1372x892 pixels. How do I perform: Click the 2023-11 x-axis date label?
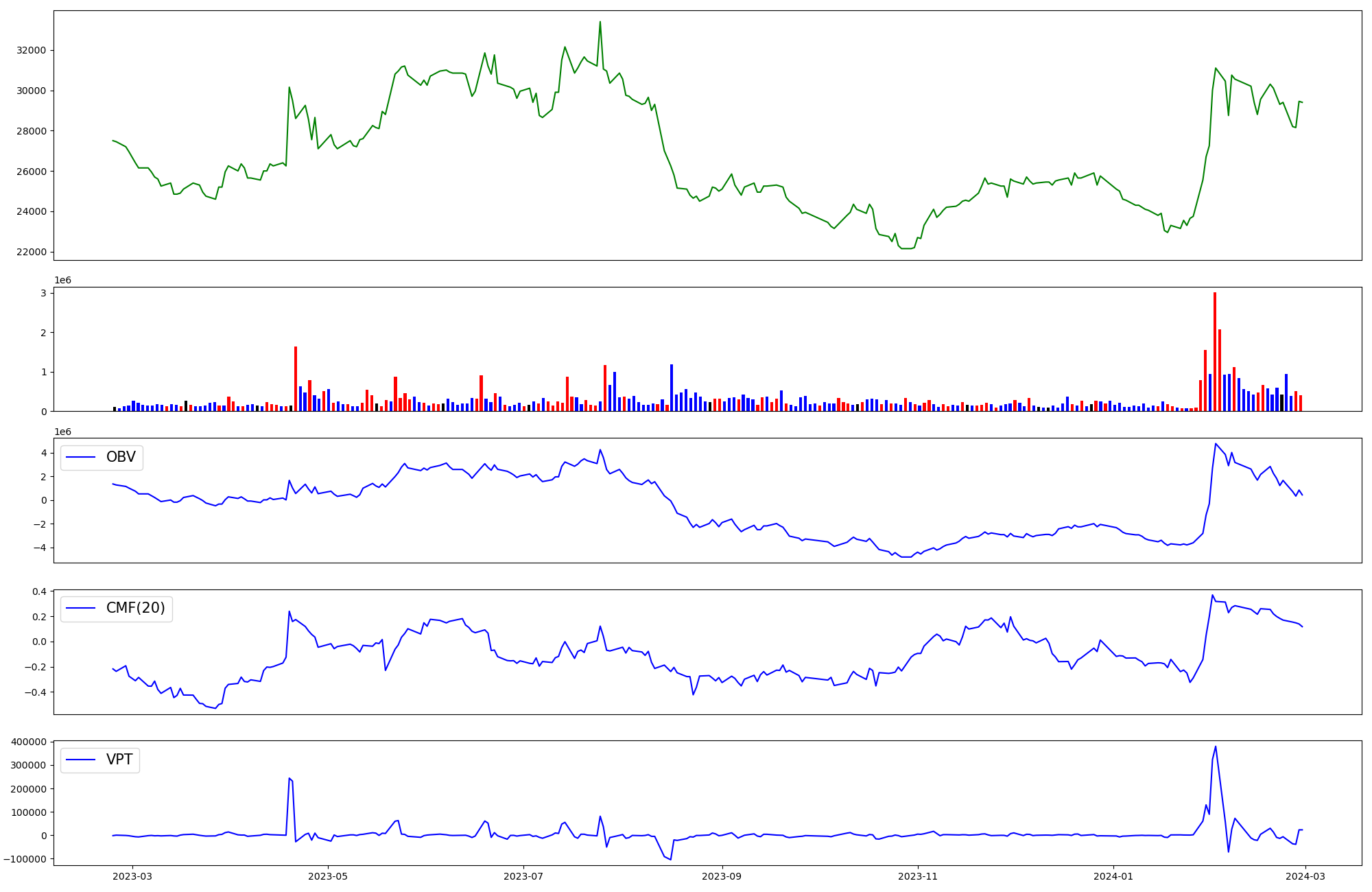917,876
